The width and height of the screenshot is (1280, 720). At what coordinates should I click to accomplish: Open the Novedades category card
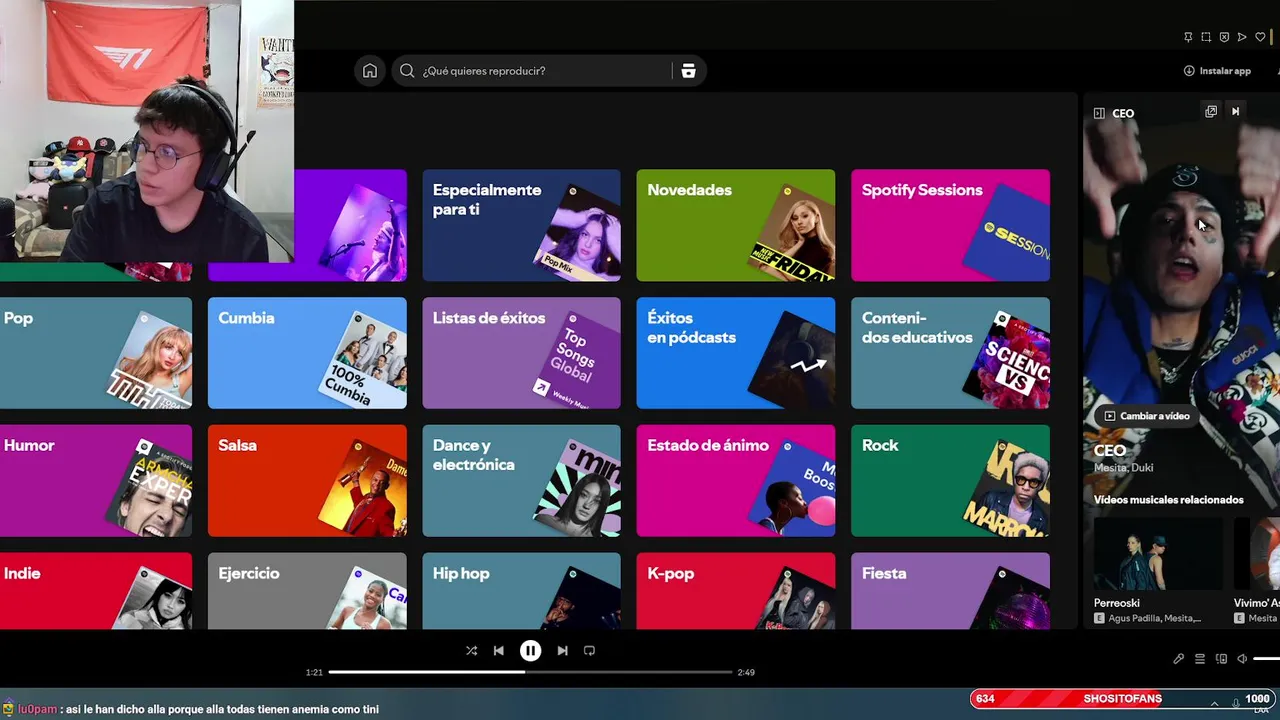point(736,225)
